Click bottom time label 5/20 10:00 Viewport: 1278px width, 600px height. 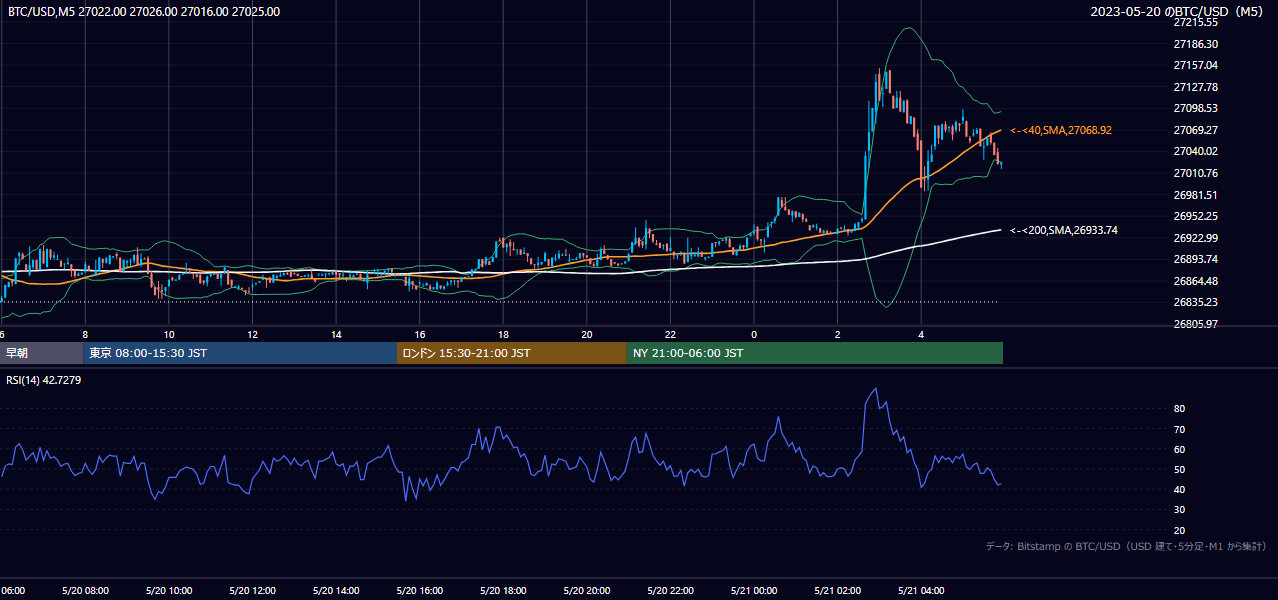[168, 591]
